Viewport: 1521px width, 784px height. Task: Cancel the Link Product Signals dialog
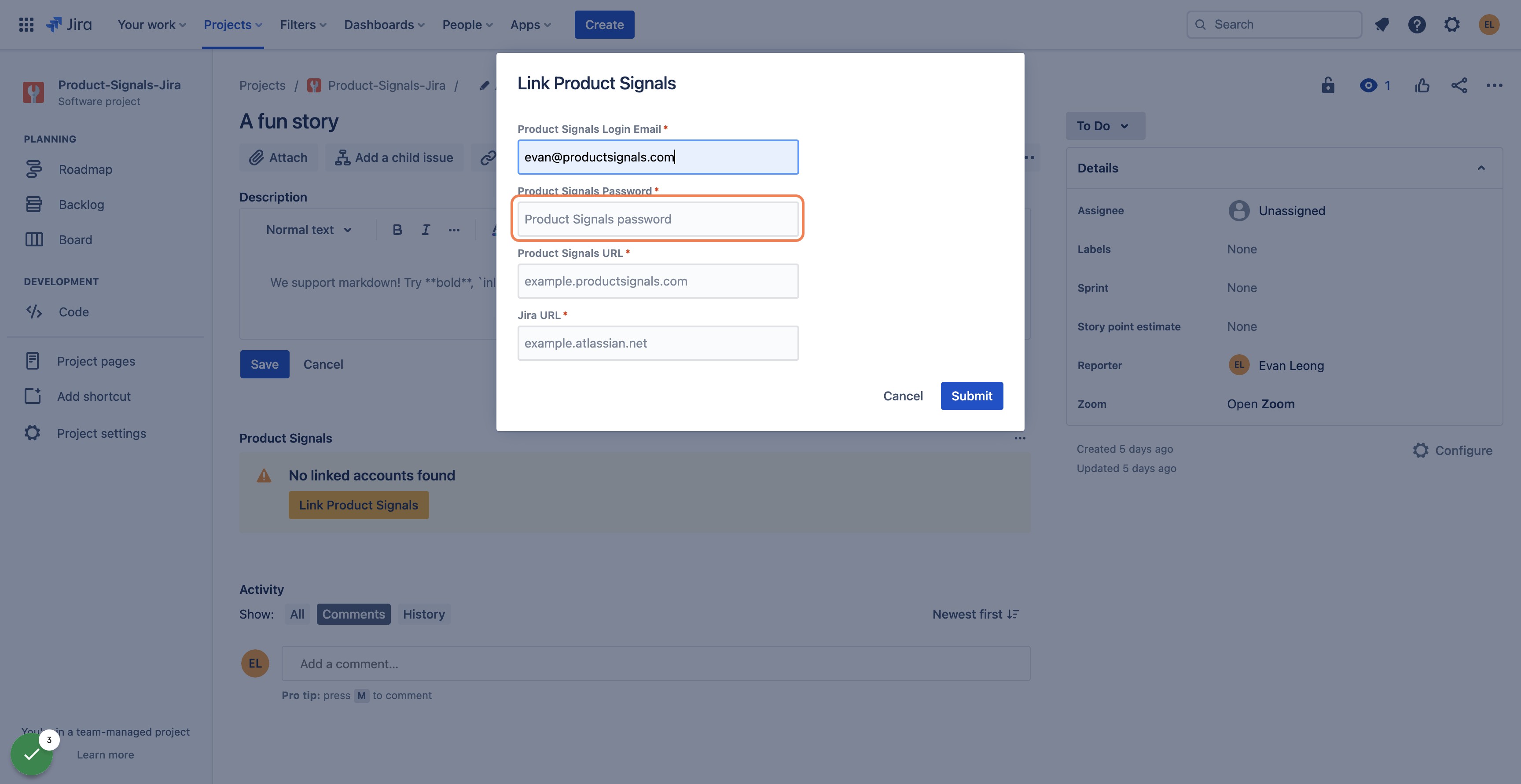[903, 396]
